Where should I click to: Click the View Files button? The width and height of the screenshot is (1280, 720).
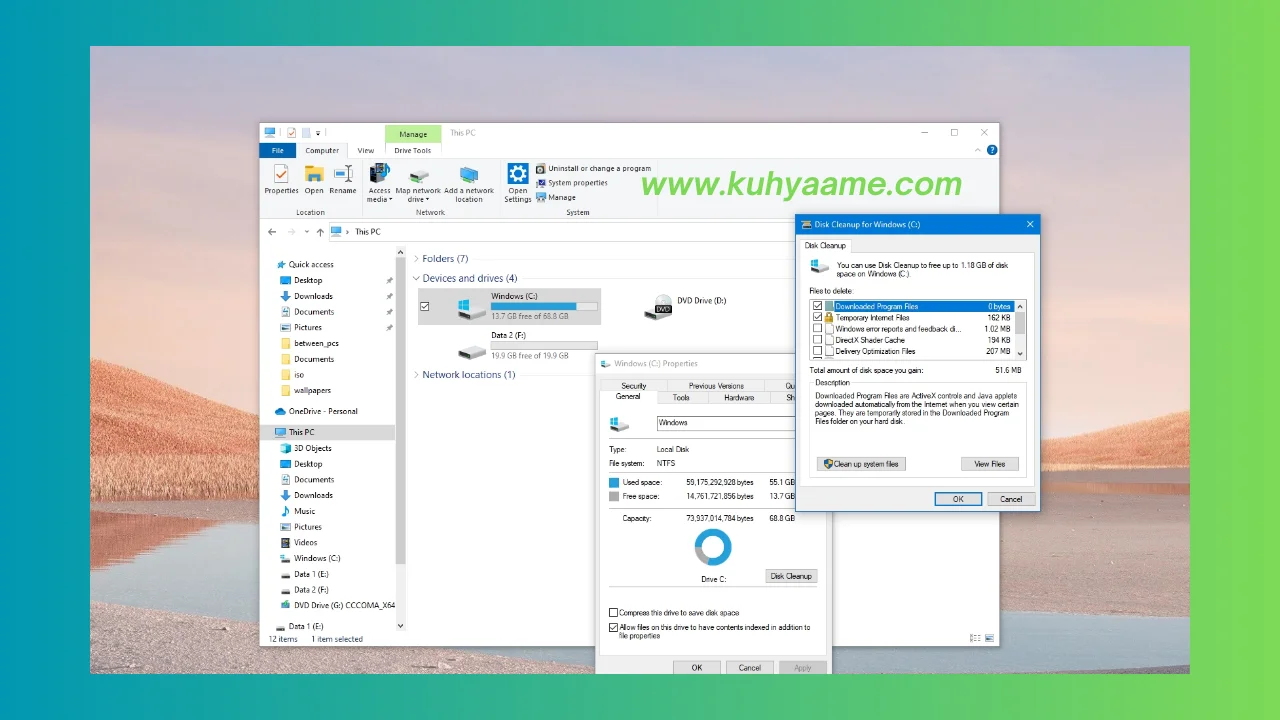(x=990, y=464)
